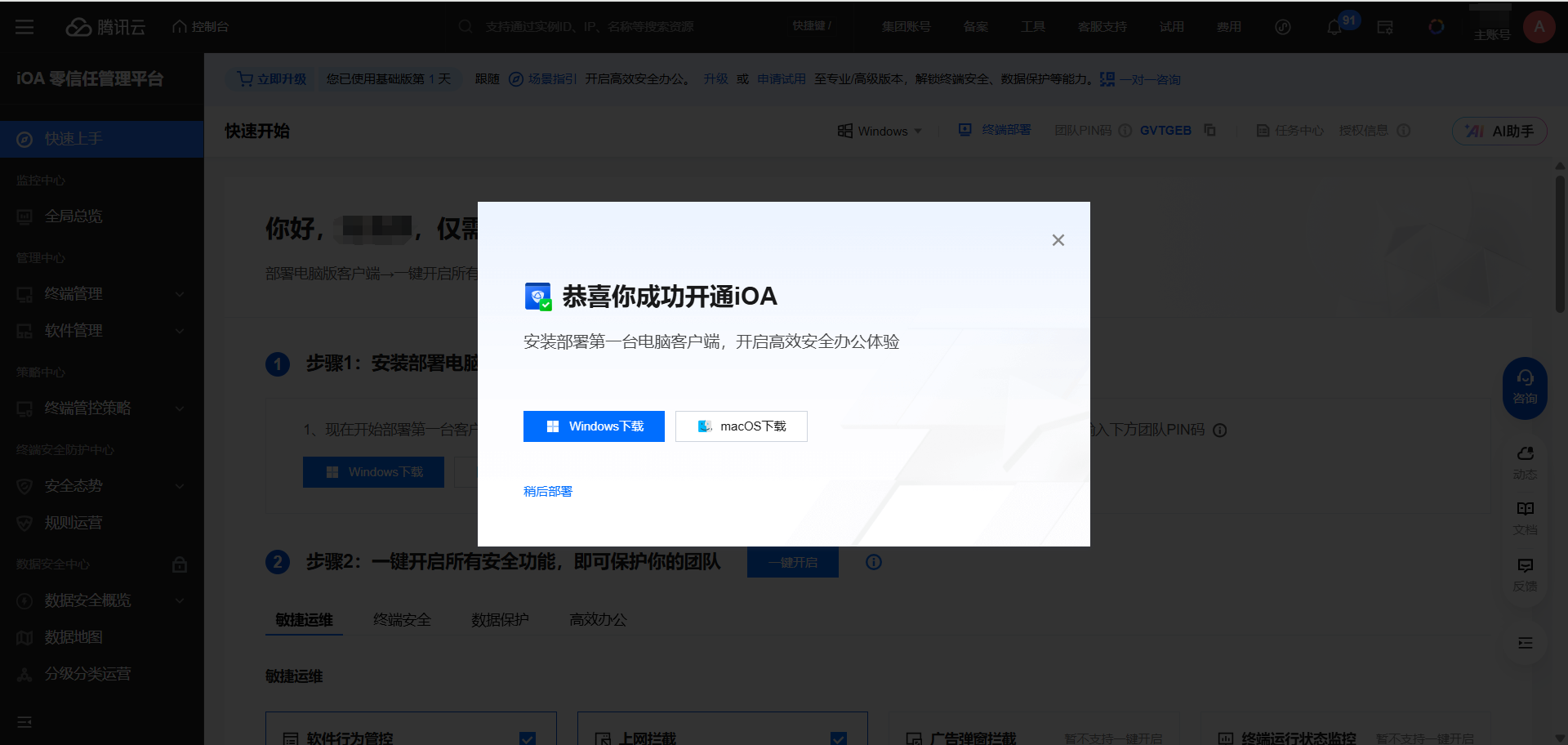Expand the 安全态势 sidebar section
This screenshot has width=1568, height=745.
[102, 486]
